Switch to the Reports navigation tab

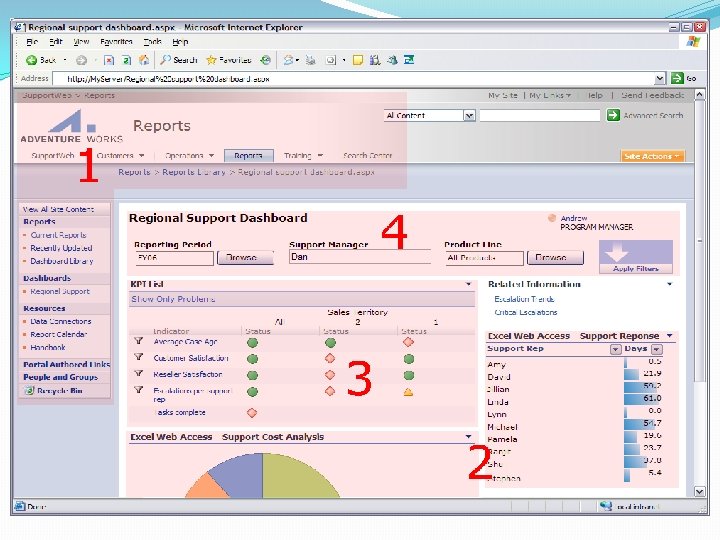248,156
